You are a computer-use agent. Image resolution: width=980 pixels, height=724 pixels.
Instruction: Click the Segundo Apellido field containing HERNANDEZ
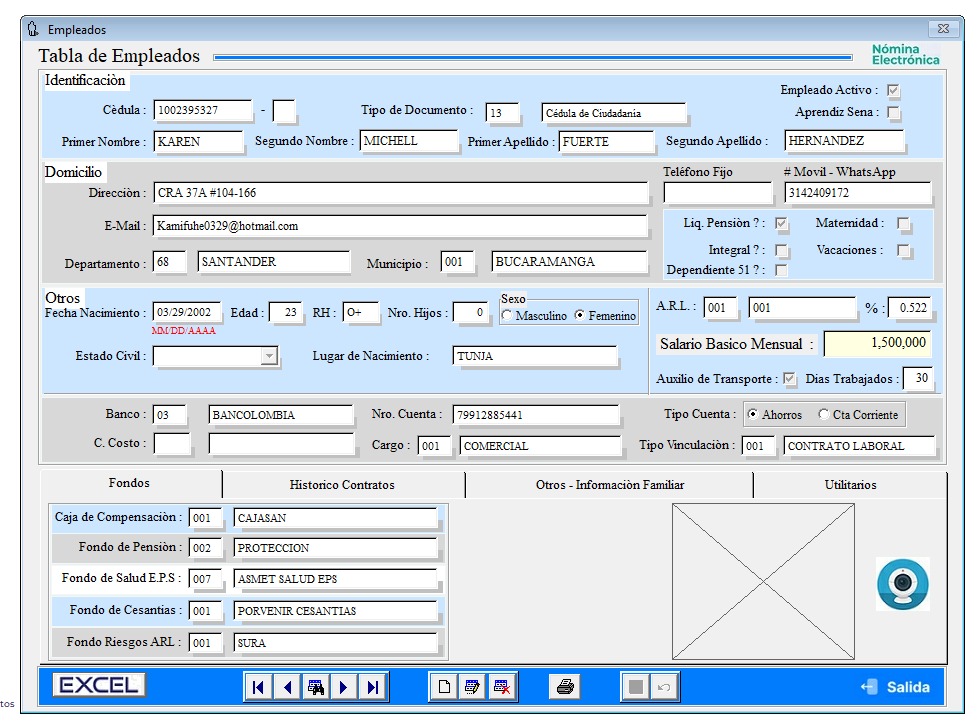pyautogui.click(x=844, y=141)
